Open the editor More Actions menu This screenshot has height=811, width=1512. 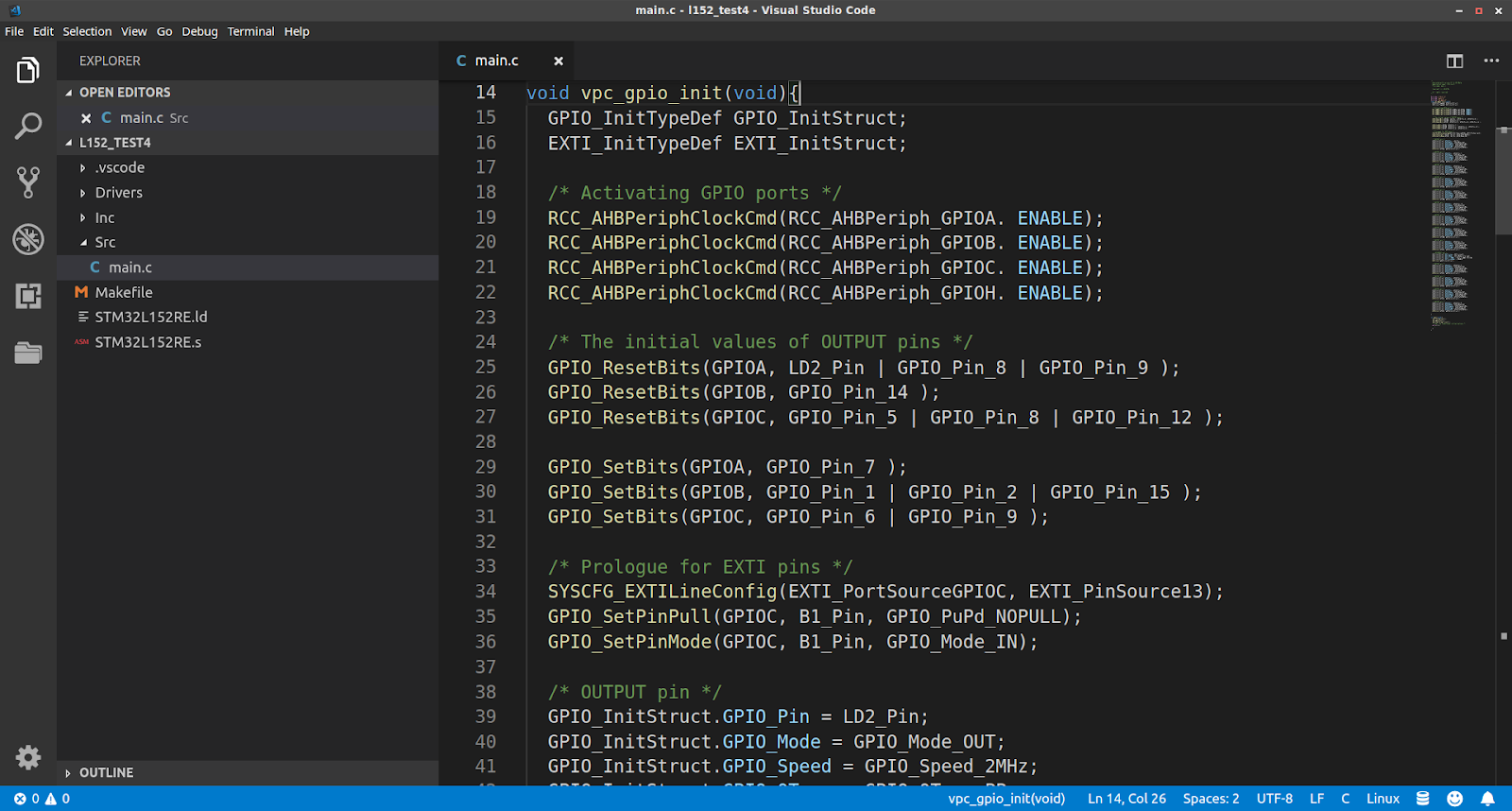(x=1491, y=60)
